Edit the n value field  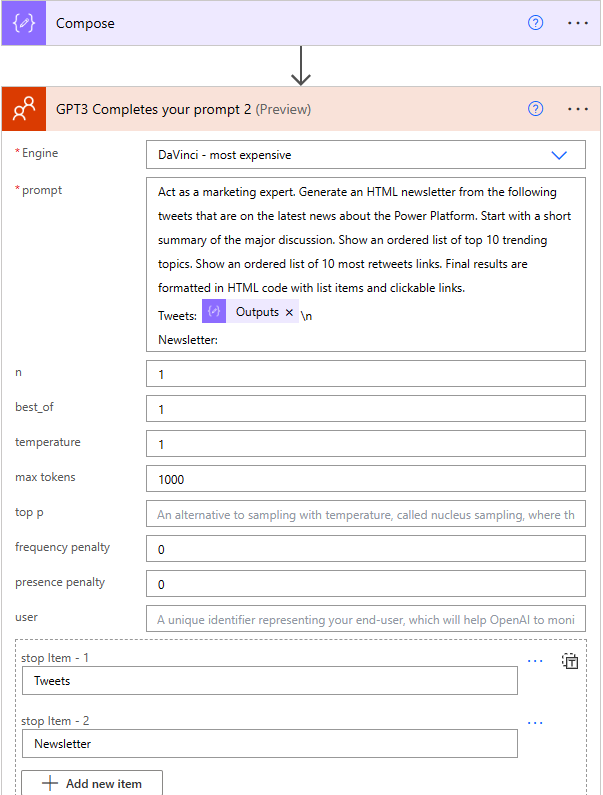click(366, 374)
